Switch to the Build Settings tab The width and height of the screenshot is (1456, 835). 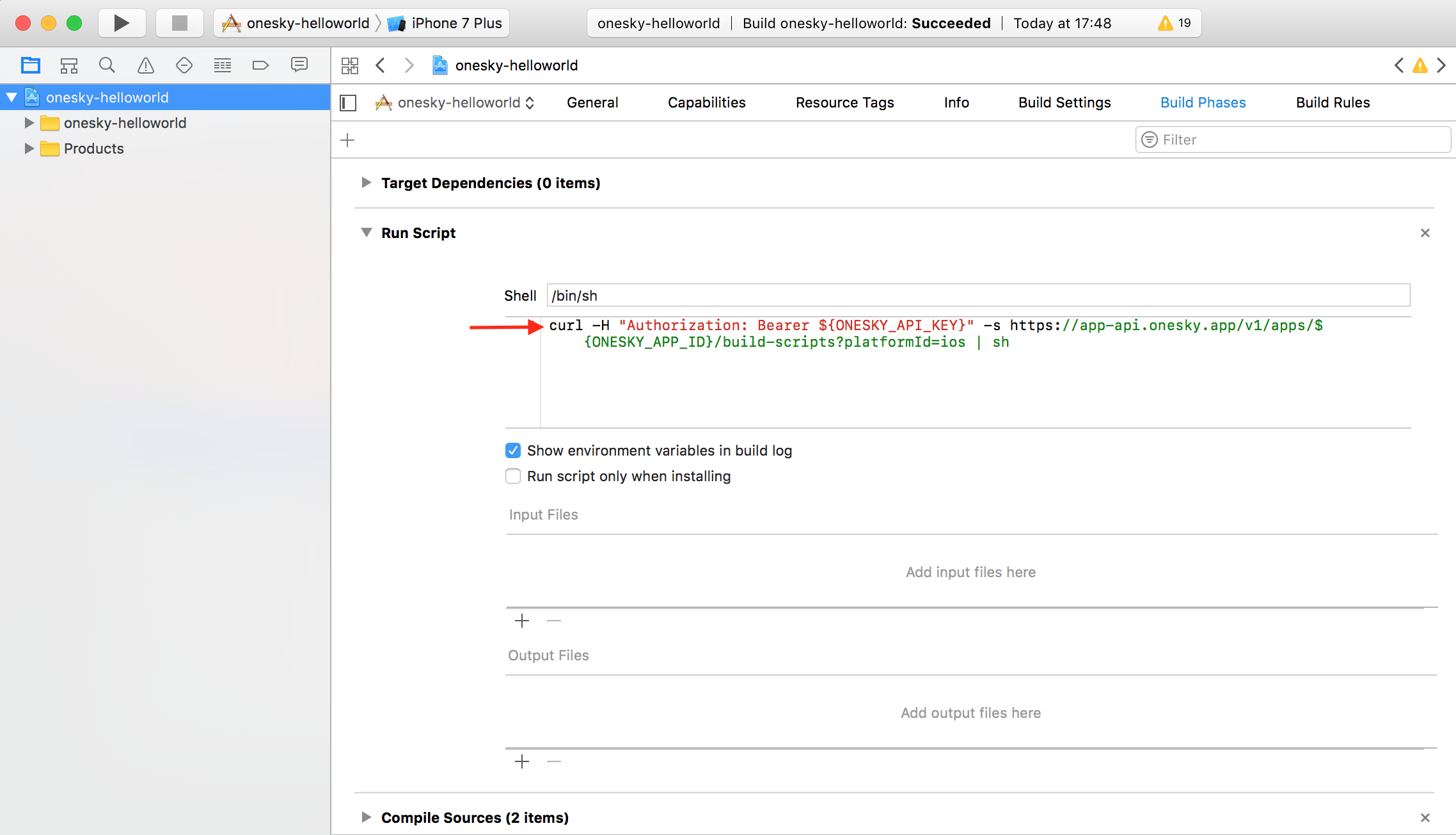[x=1064, y=102]
